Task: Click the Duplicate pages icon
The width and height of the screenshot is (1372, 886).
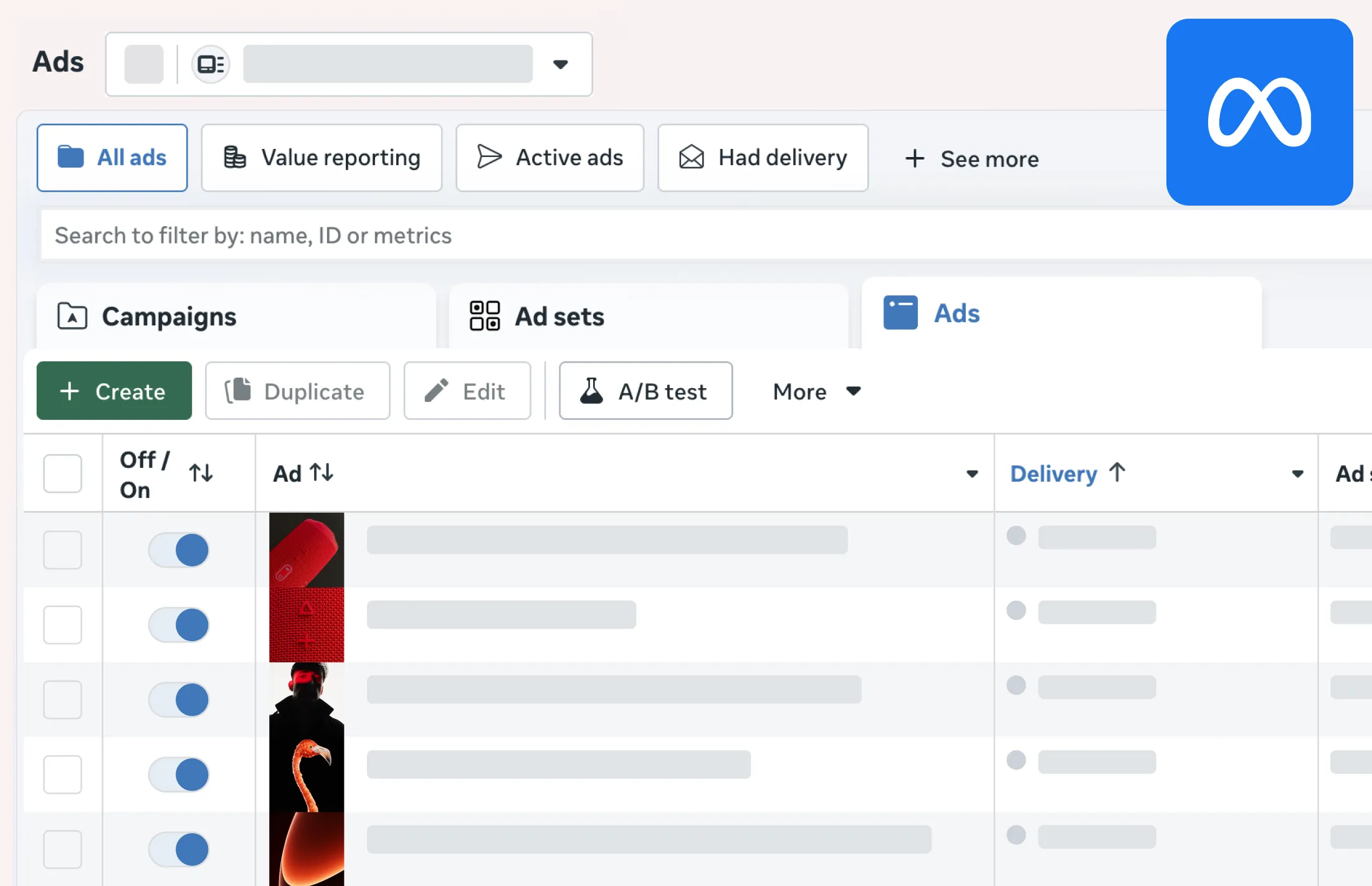Action: (x=238, y=391)
